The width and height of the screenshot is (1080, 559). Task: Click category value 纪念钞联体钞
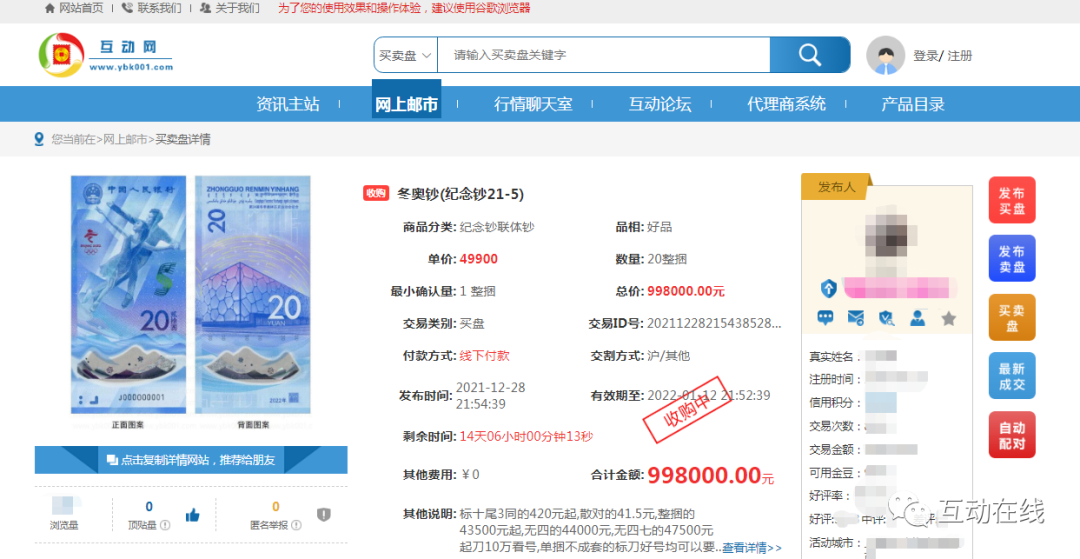click(x=497, y=226)
